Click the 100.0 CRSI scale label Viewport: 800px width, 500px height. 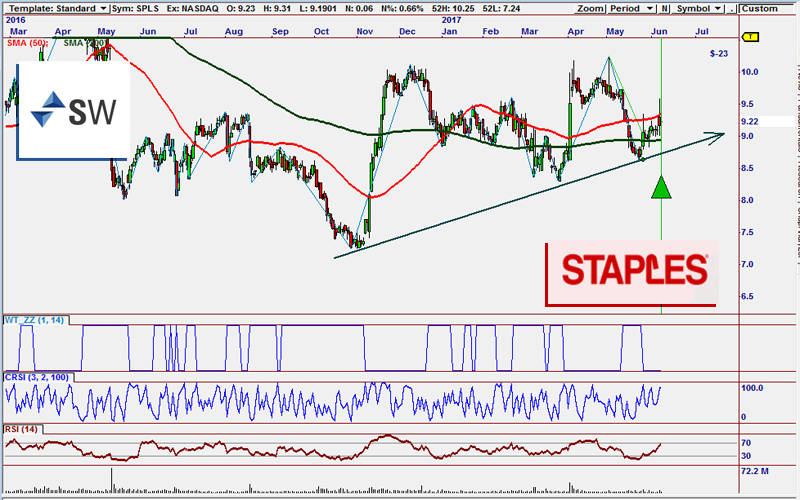(752, 388)
